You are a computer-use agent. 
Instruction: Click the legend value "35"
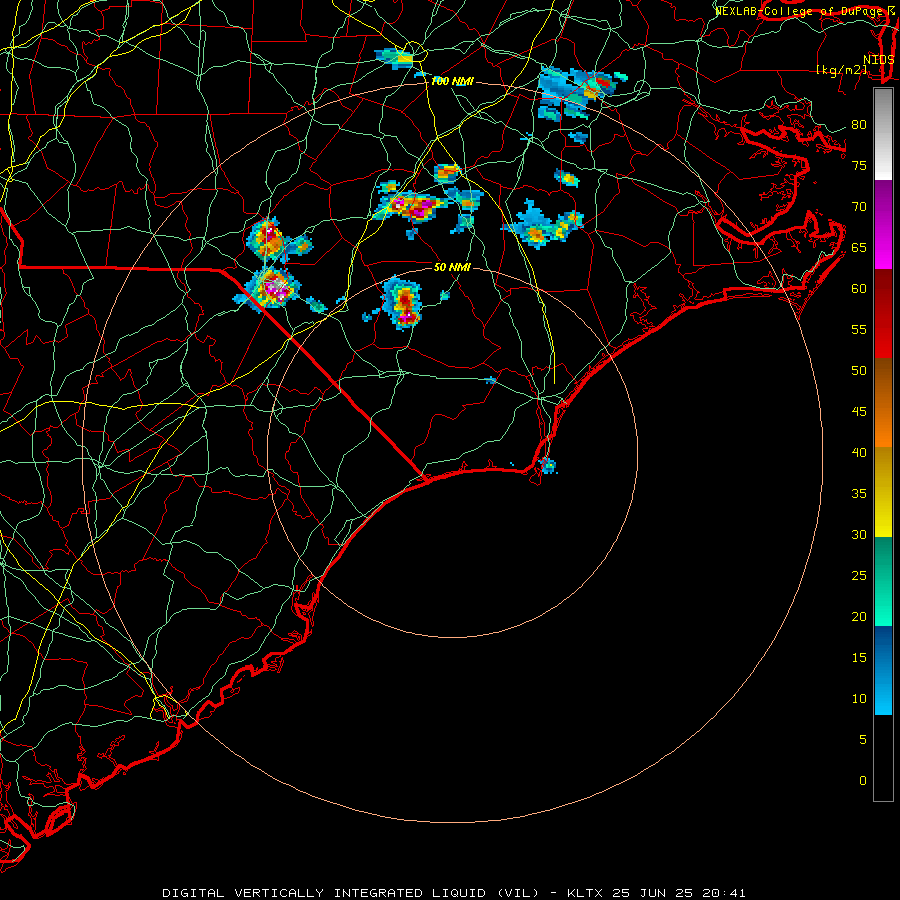coord(859,494)
